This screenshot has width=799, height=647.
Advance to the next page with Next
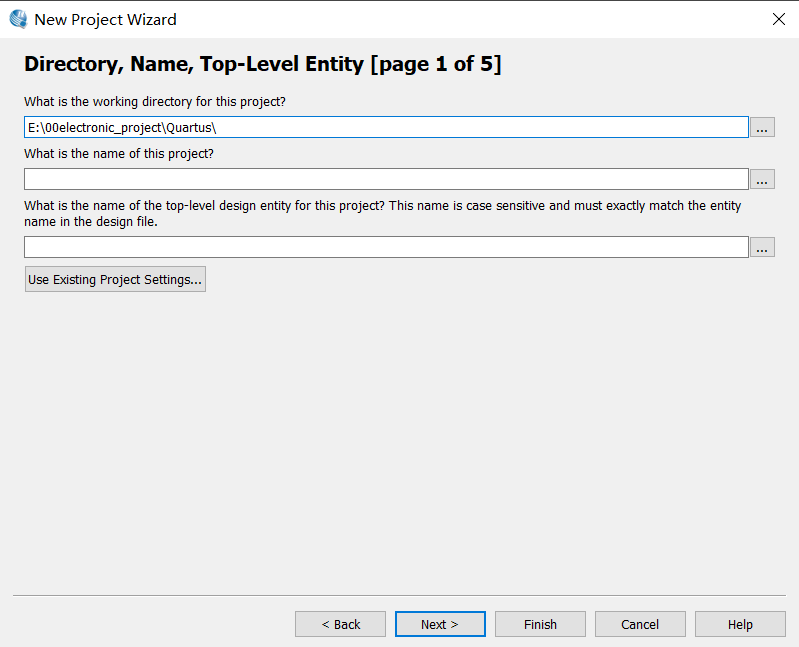tap(440, 624)
